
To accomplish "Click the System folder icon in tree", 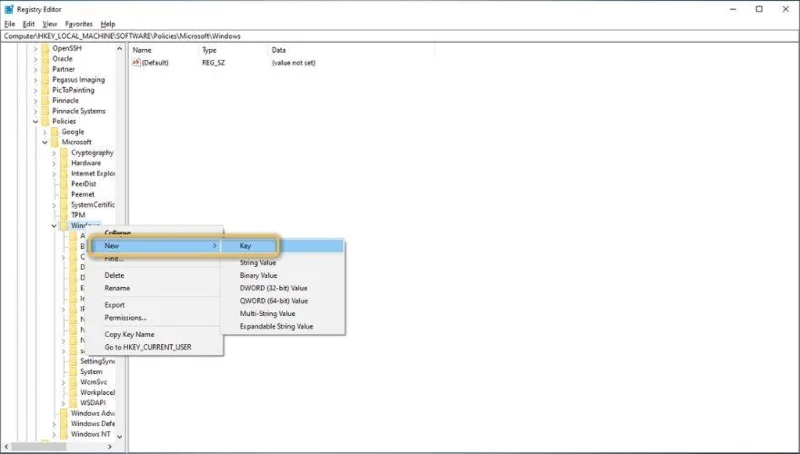I will point(73,372).
